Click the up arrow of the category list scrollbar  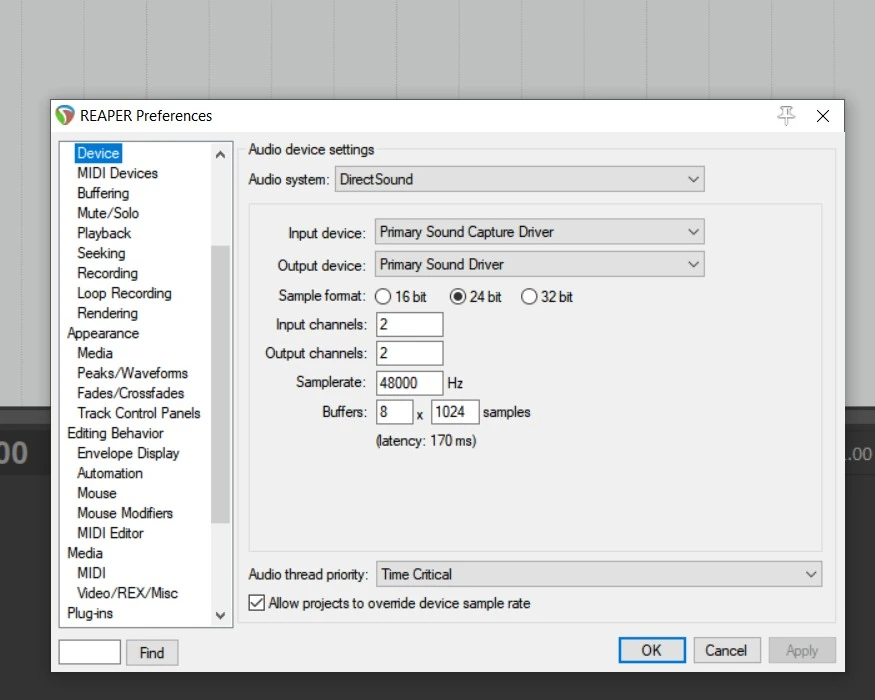tap(220, 155)
